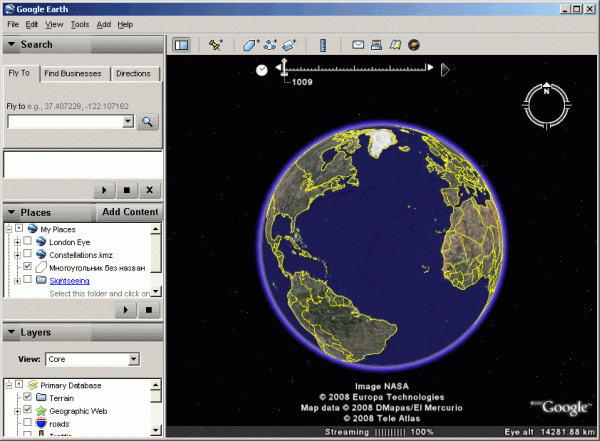Open the Help menu
The height and width of the screenshot is (441, 600).
pos(125,24)
